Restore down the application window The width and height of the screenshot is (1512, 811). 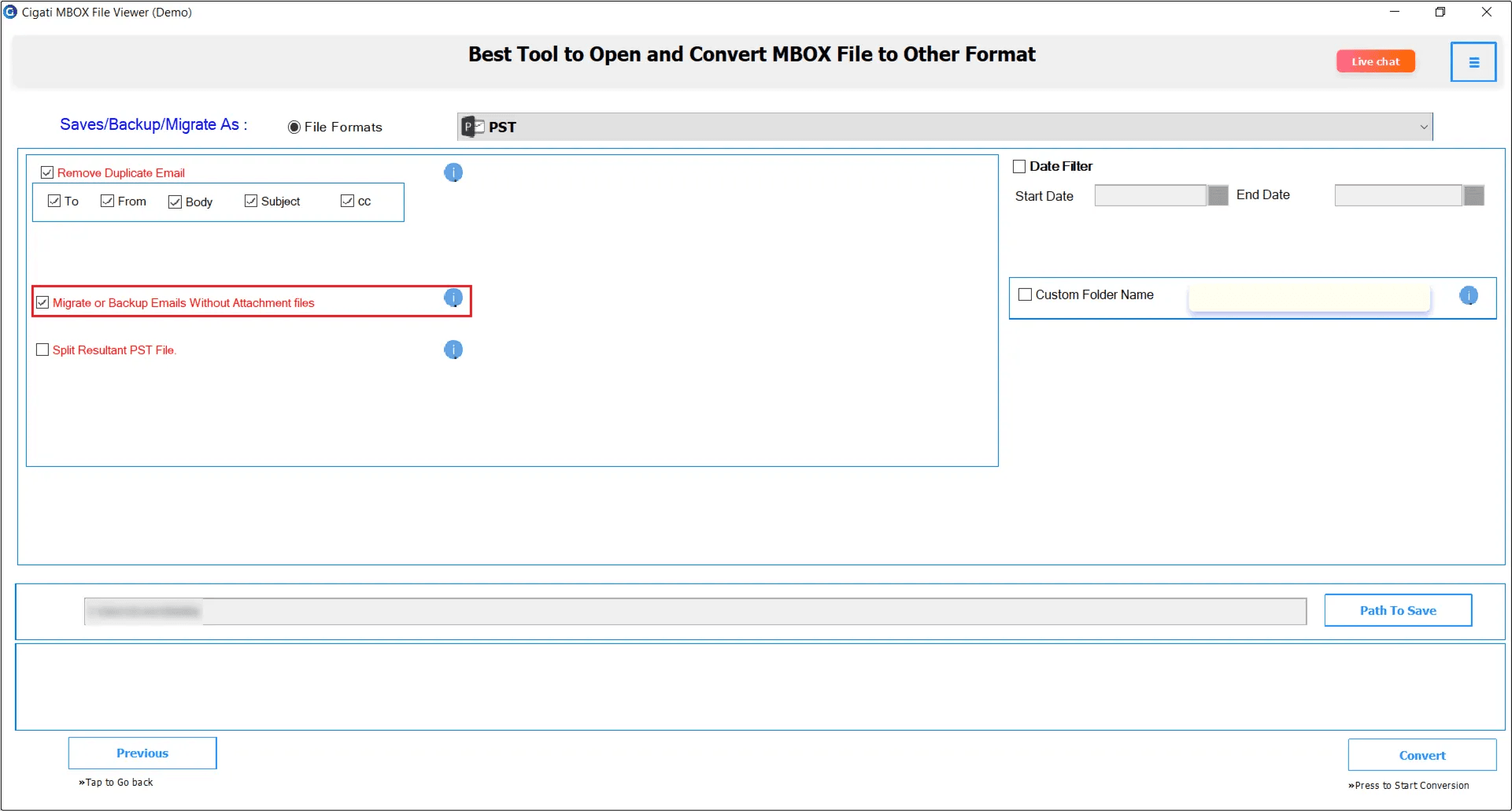1440,12
